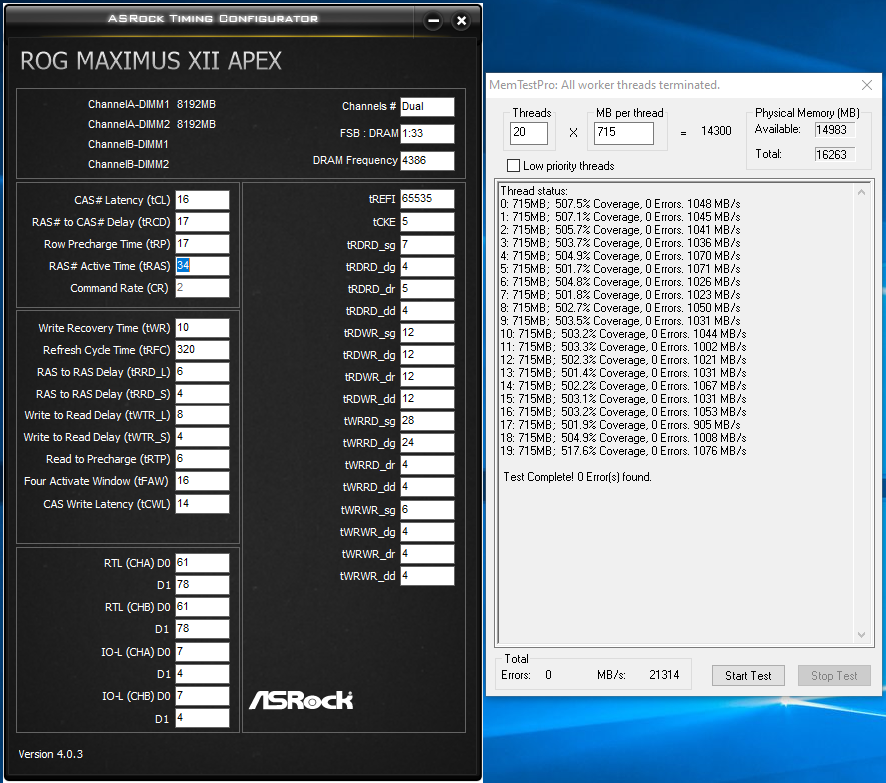Image resolution: width=886 pixels, height=783 pixels.
Task: Select the tCKE value field
Action: pyautogui.click(x=427, y=222)
